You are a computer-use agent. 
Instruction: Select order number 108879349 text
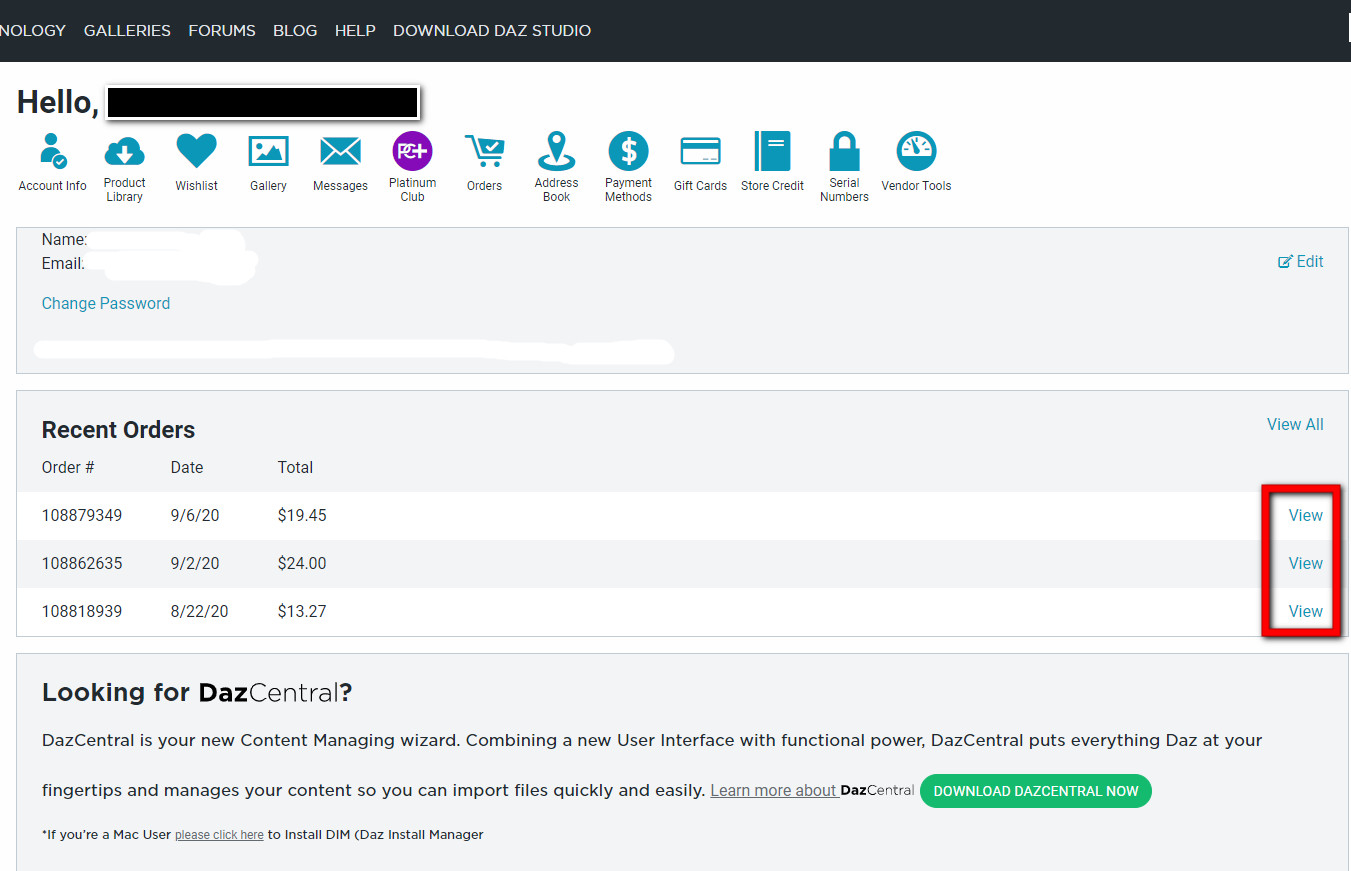pyautogui.click(x=82, y=515)
